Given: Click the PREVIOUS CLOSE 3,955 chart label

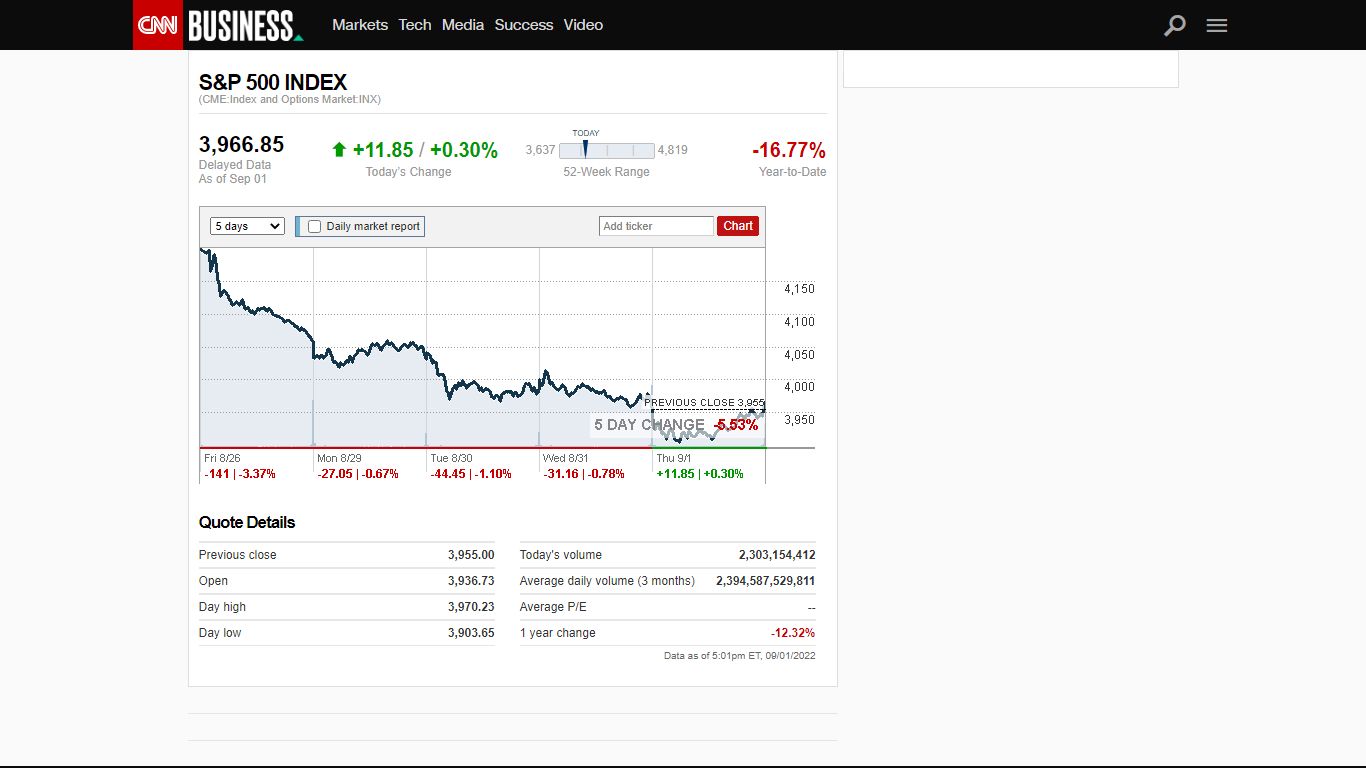Looking at the screenshot, I should [x=704, y=402].
